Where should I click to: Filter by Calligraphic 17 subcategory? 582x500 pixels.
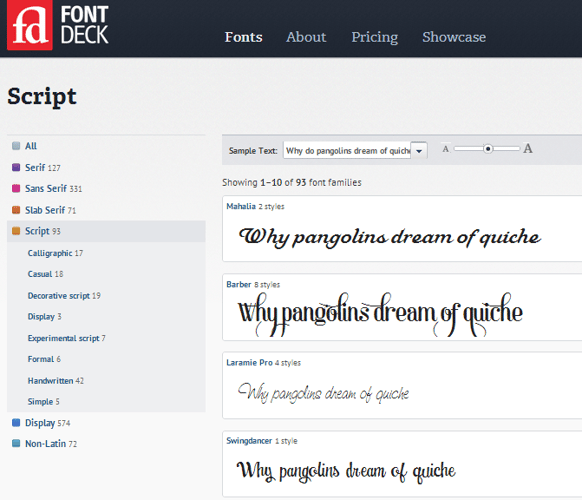coord(55,253)
